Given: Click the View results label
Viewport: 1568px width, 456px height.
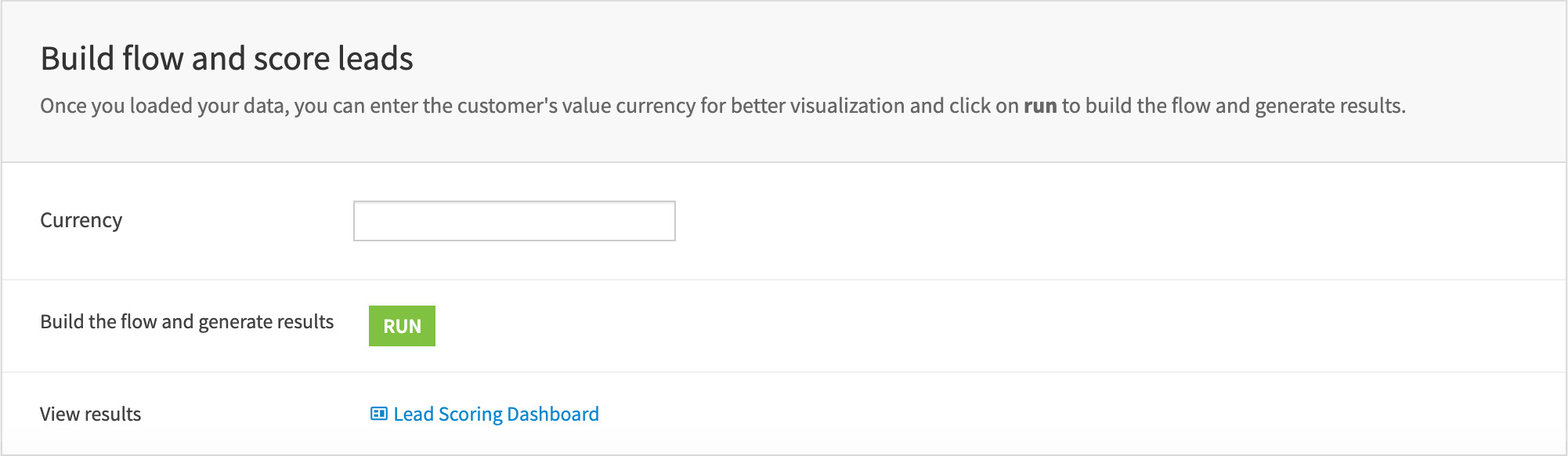Looking at the screenshot, I should (x=91, y=413).
